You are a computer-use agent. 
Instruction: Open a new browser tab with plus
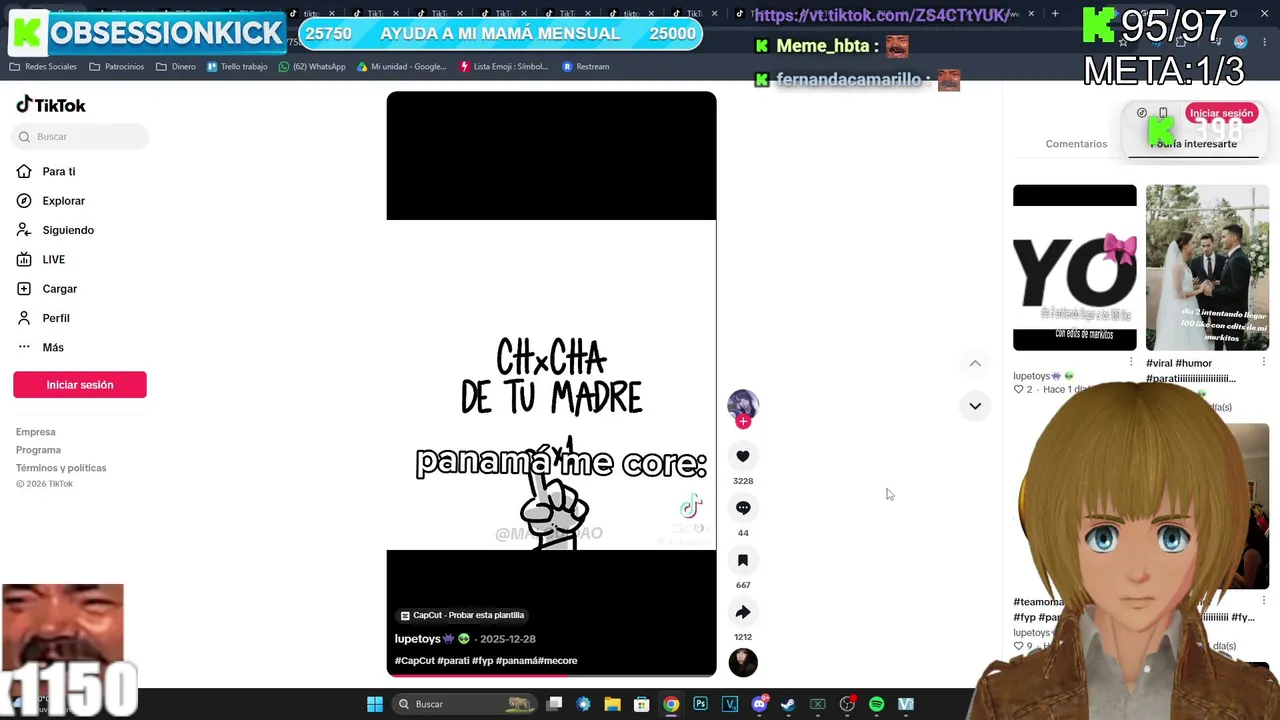click(x=1055, y=14)
